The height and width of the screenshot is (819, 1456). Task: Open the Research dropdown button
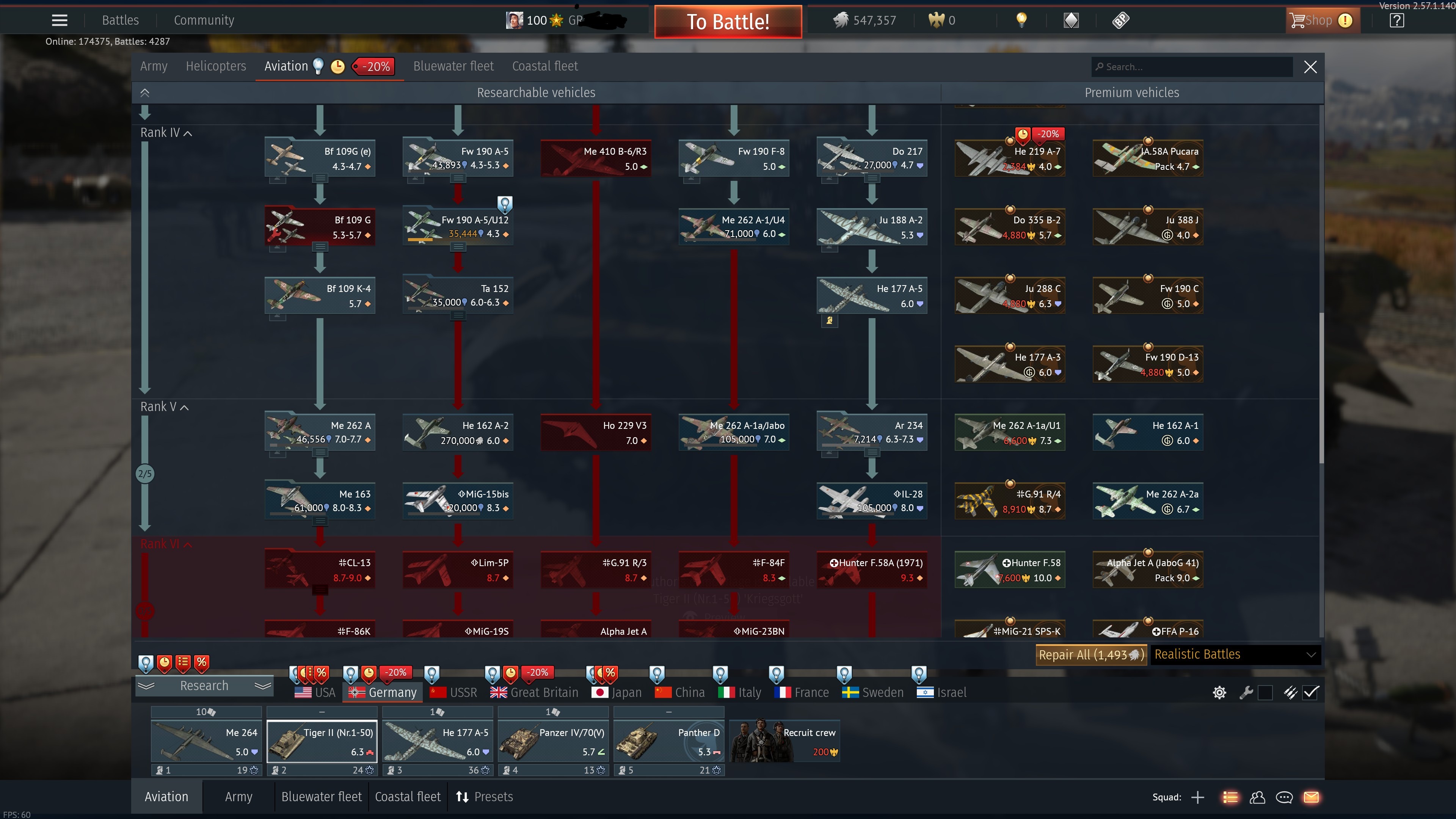(204, 686)
